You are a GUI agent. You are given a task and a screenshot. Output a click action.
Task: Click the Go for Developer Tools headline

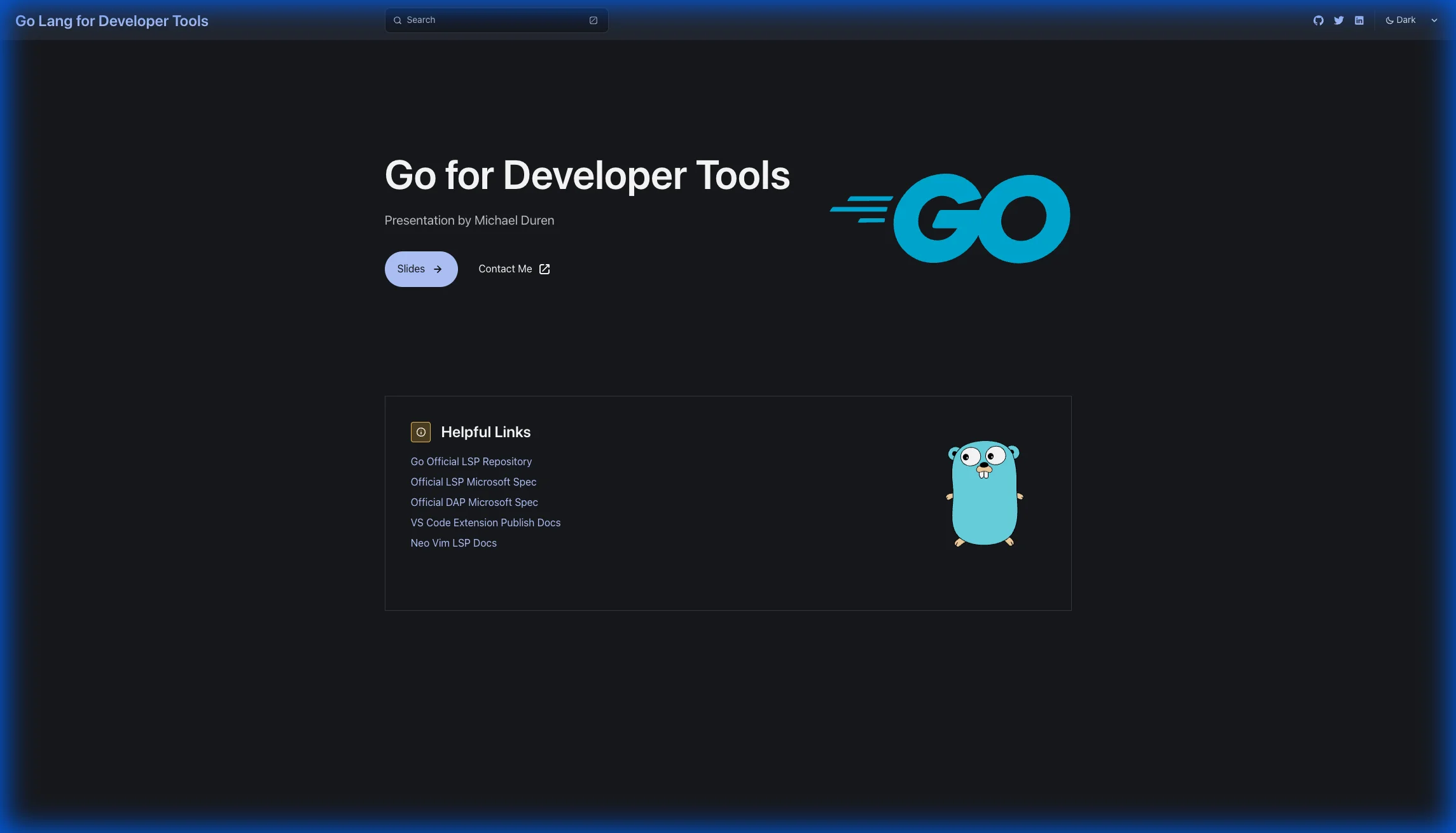[587, 175]
